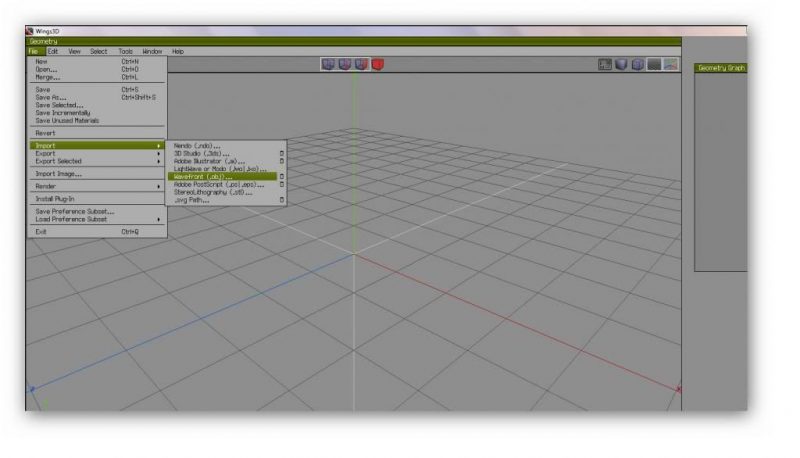Viewport: 800px width, 458px height.
Task: Open options box beside 3D Studio (.3ds)
Action: (282, 153)
